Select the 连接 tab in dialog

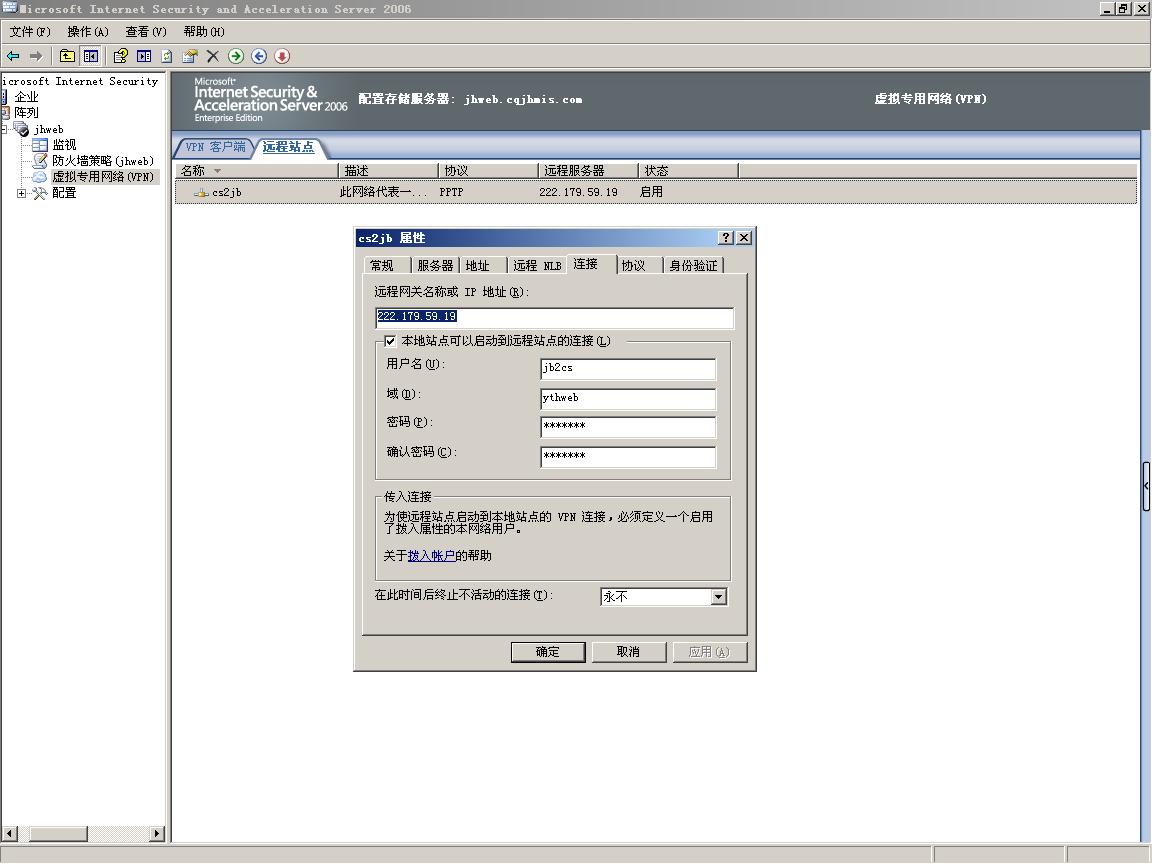[x=586, y=264]
